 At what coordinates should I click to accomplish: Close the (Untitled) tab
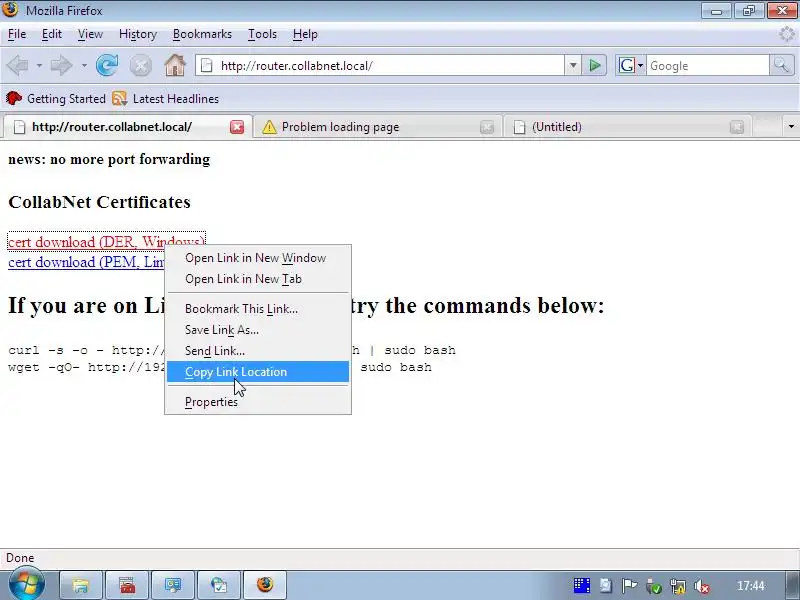(x=737, y=127)
